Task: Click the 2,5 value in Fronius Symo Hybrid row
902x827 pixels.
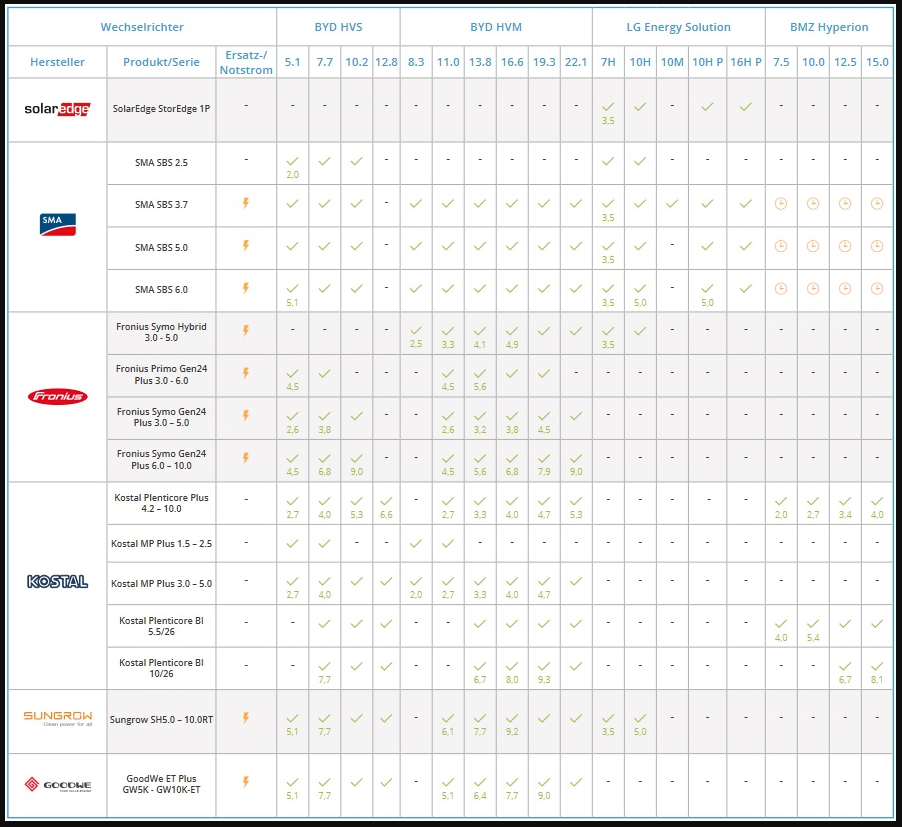Action: tap(416, 344)
